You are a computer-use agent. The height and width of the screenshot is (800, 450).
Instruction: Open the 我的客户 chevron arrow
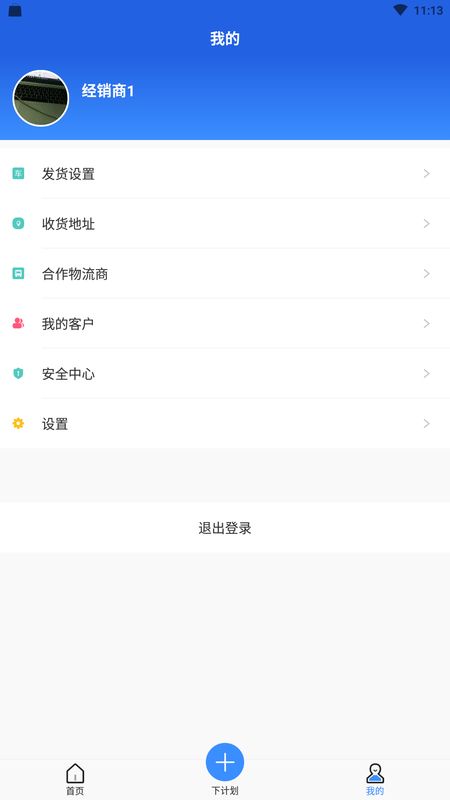(427, 323)
